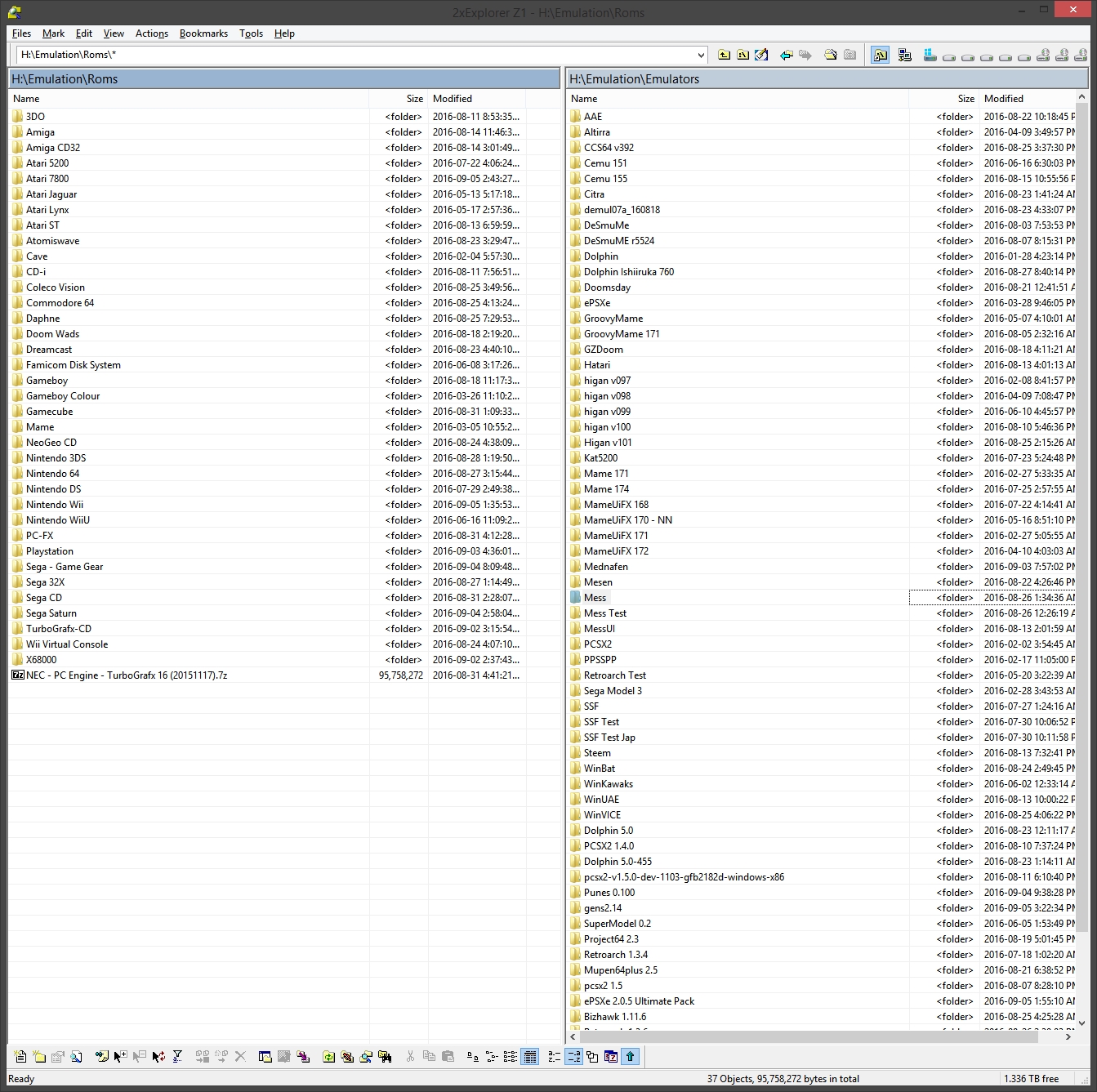Switch to small icons view

[x=492, y=1056]
